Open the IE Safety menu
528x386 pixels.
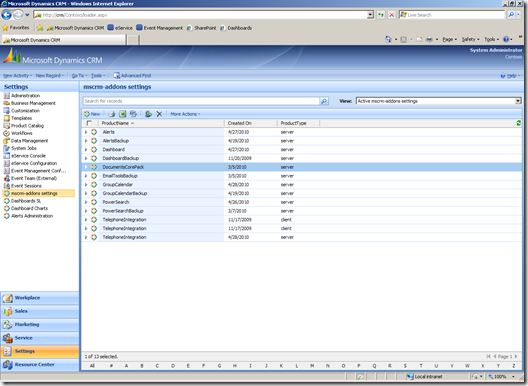pos(470,39)
